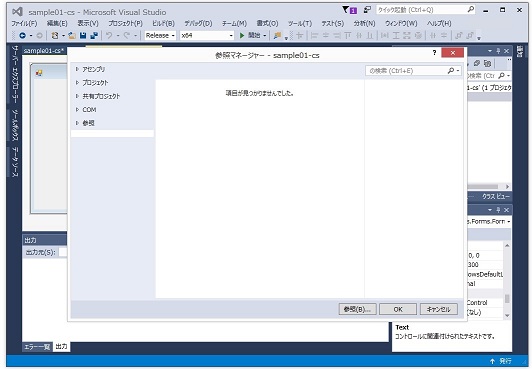Switch to the sample01-cs* document tab
The width and height of the screenshot is (532, 369).
point(44,51)
